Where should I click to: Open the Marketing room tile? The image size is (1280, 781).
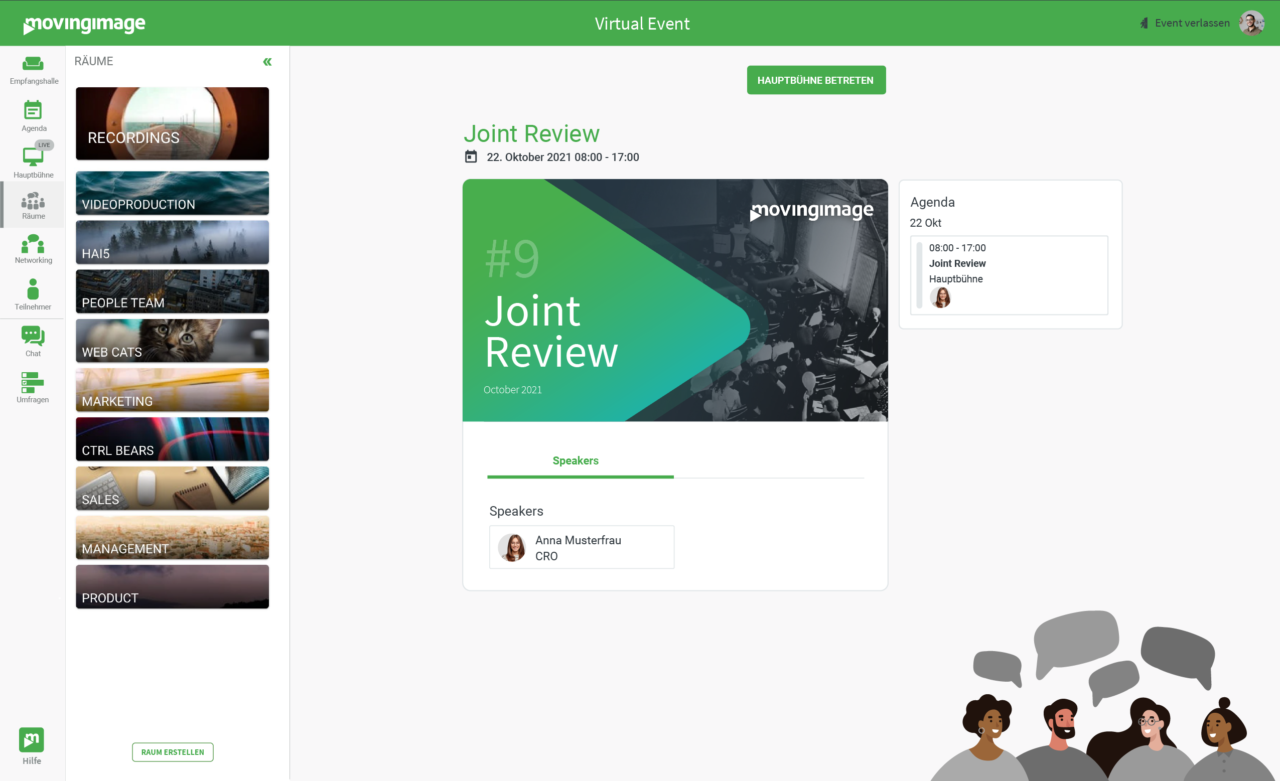coord(172,390)
